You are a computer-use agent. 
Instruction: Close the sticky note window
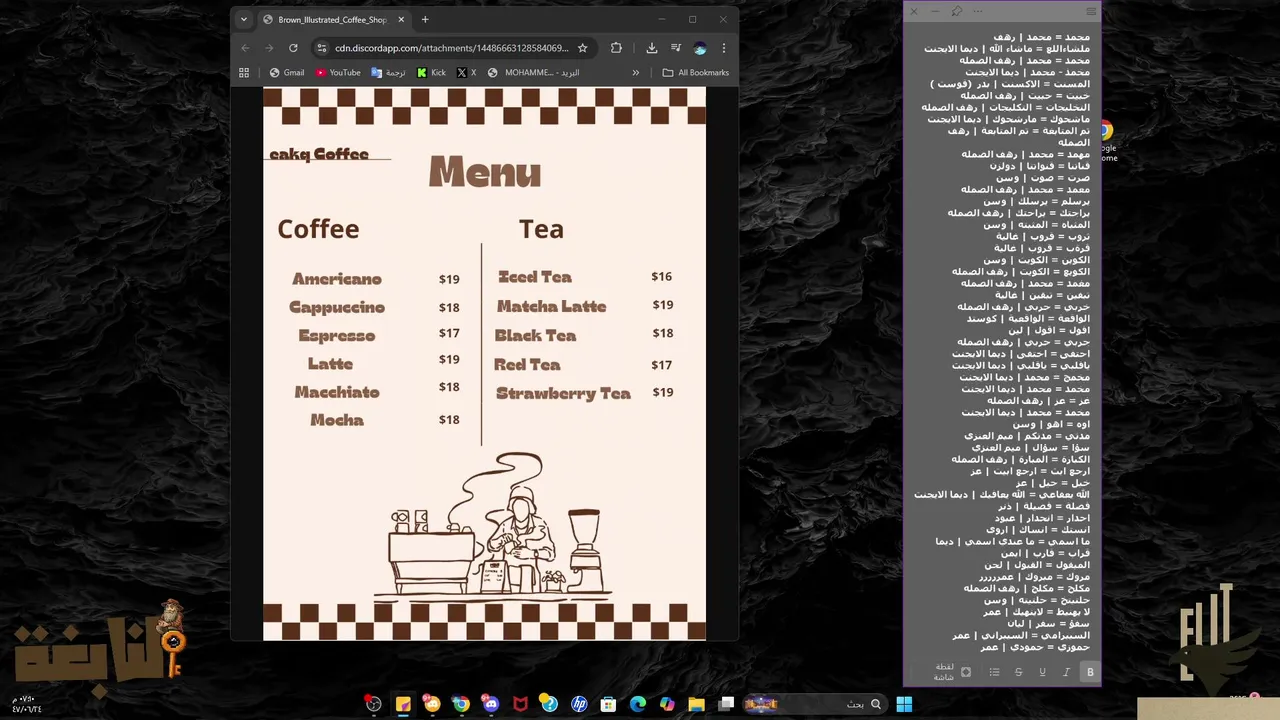(913, 11)
